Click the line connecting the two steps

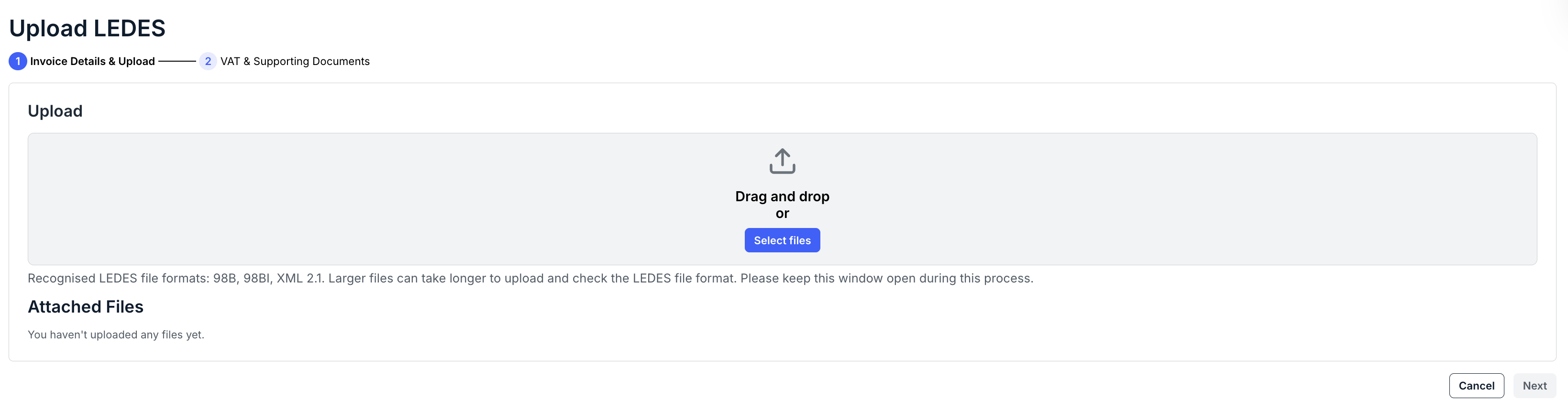tap(177, 62)
